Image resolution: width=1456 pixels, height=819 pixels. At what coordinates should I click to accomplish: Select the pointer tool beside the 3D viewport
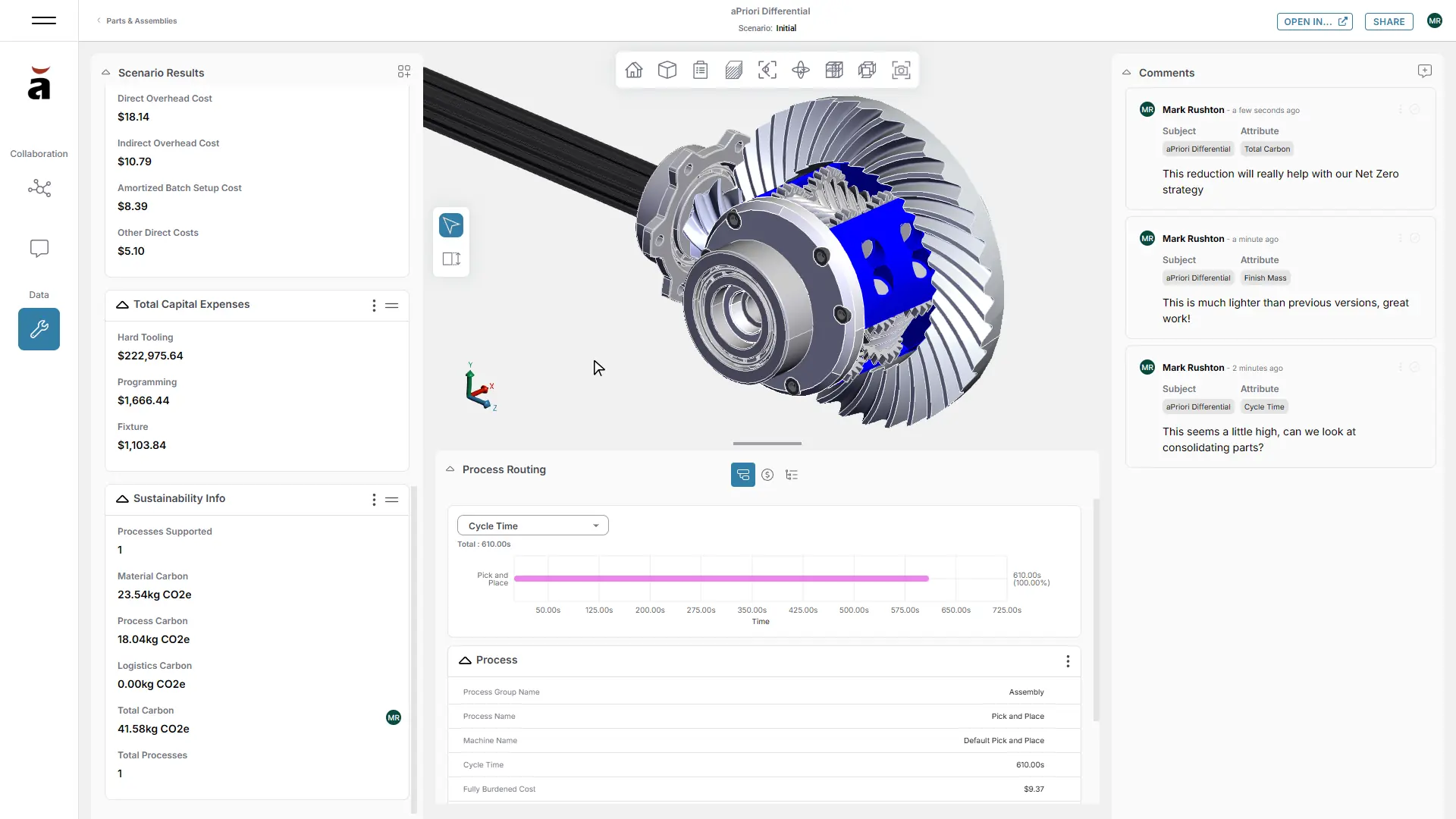[x=450, y=225]
